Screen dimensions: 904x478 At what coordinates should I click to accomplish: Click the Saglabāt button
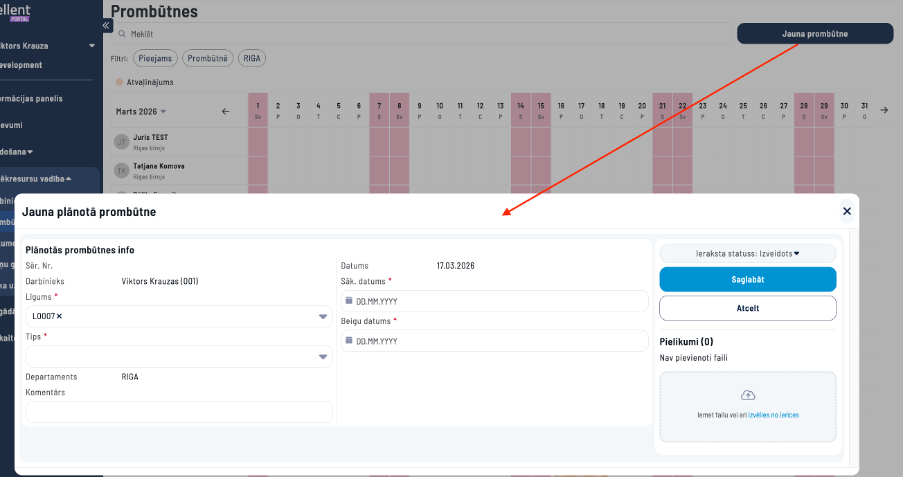pos(747,279)
